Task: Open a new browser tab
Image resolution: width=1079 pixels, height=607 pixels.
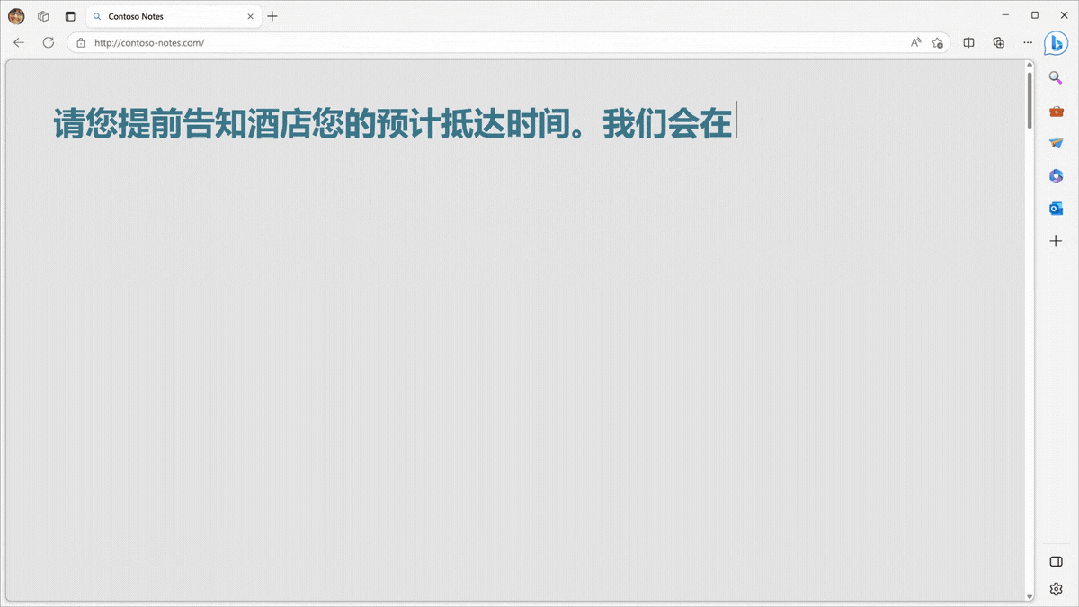Action: pyautogui.click(x=274, y=16)
